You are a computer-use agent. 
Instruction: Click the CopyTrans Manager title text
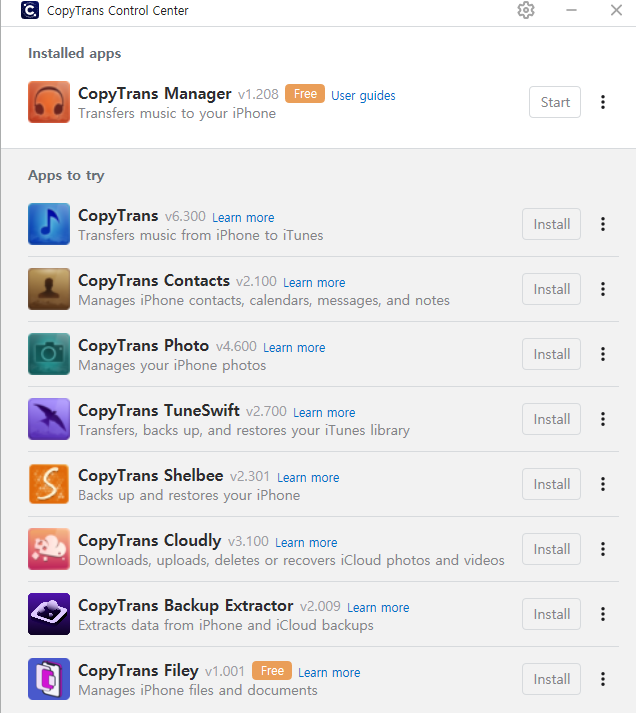click(155, 94)
